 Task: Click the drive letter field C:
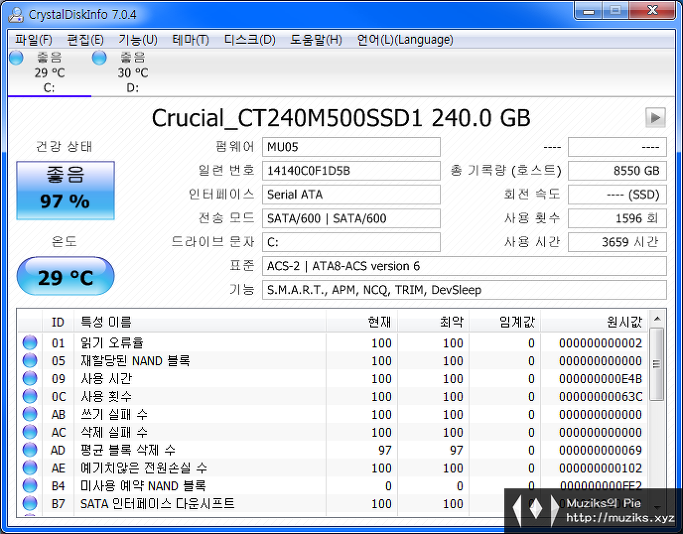click(x=351, y=242)
